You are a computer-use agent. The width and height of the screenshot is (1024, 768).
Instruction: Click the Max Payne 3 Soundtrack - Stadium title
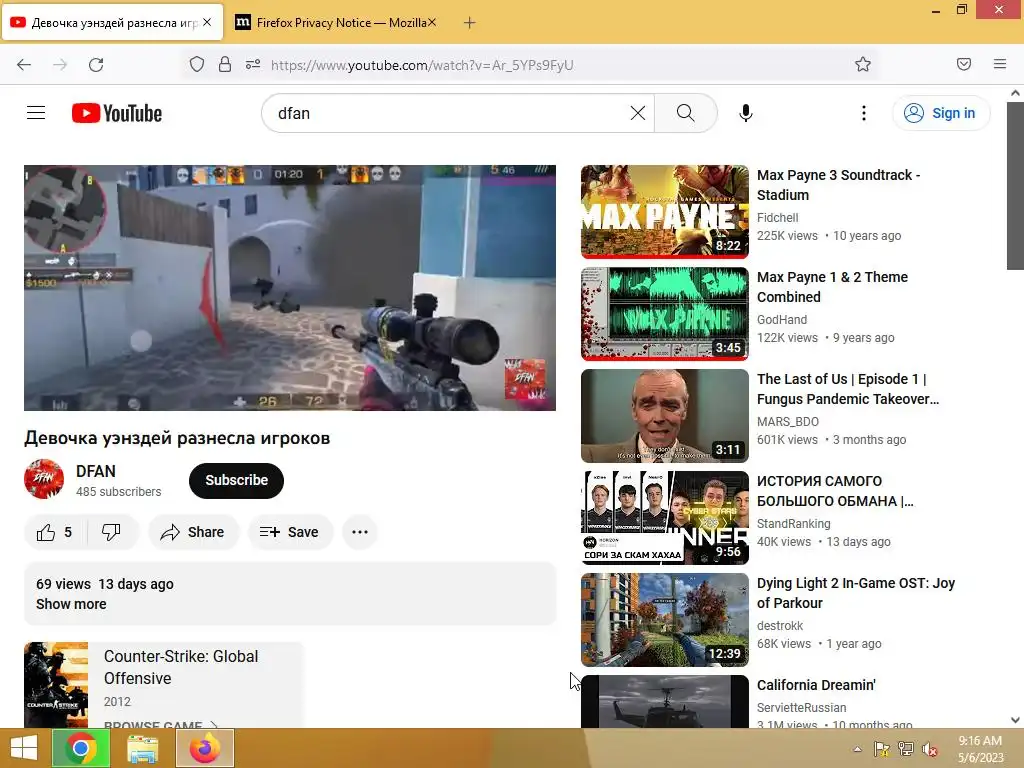coord(839,185)
